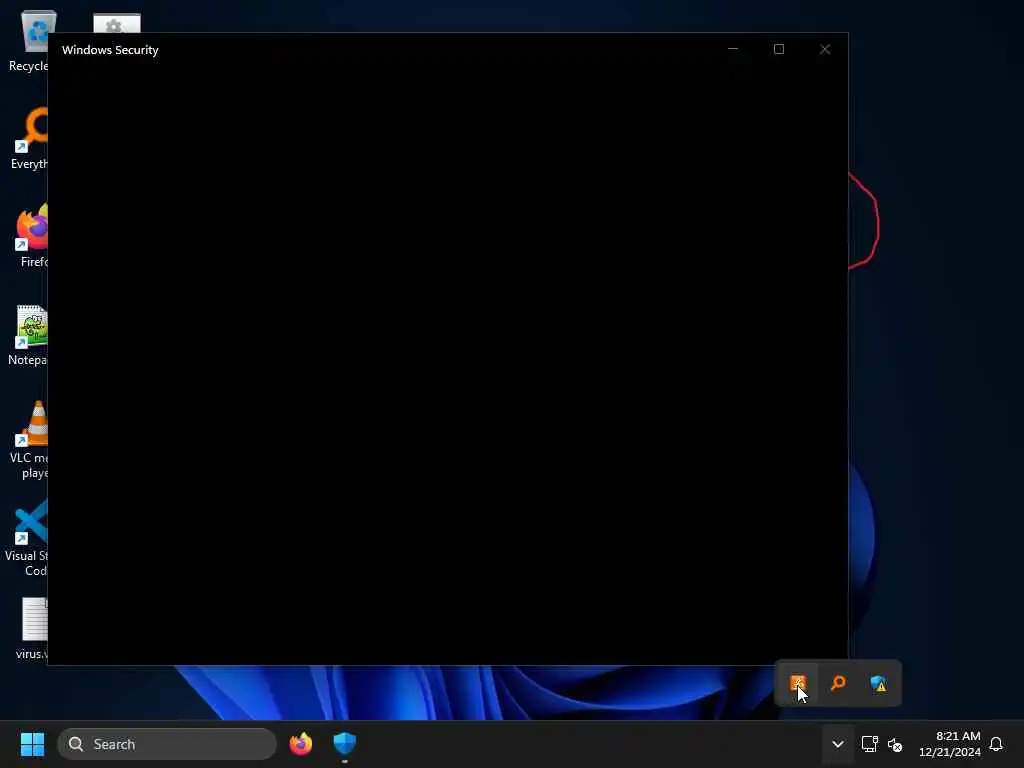Click the taskbar Search box
Image resolution: width=1024 pixels, height=768 pixels.
point(167,744)
